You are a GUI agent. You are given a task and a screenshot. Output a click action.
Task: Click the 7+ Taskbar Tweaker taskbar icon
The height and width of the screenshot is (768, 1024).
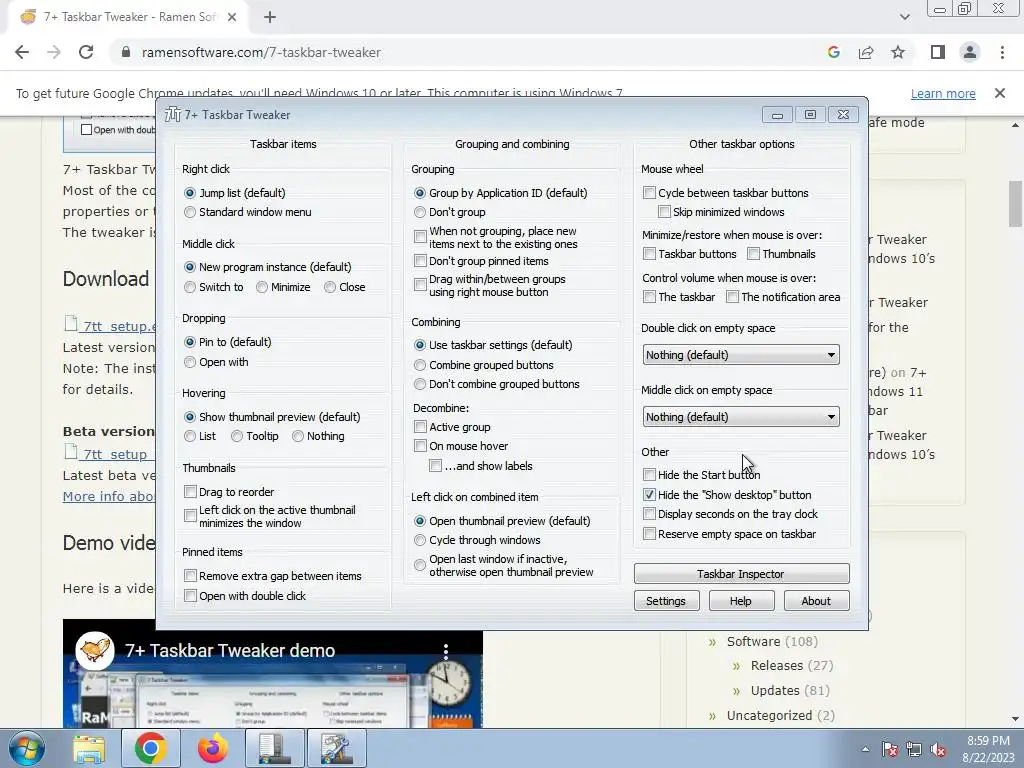point(337,748)
